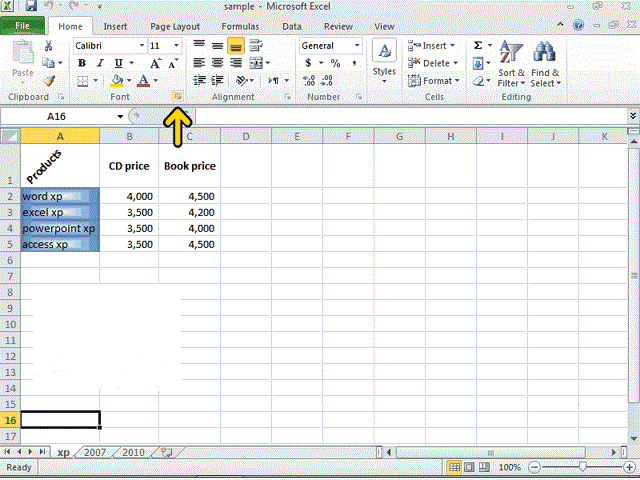Click the Fill Color paint bucket
Viewport: 640px width, 480px height.
tap(117, 80)
